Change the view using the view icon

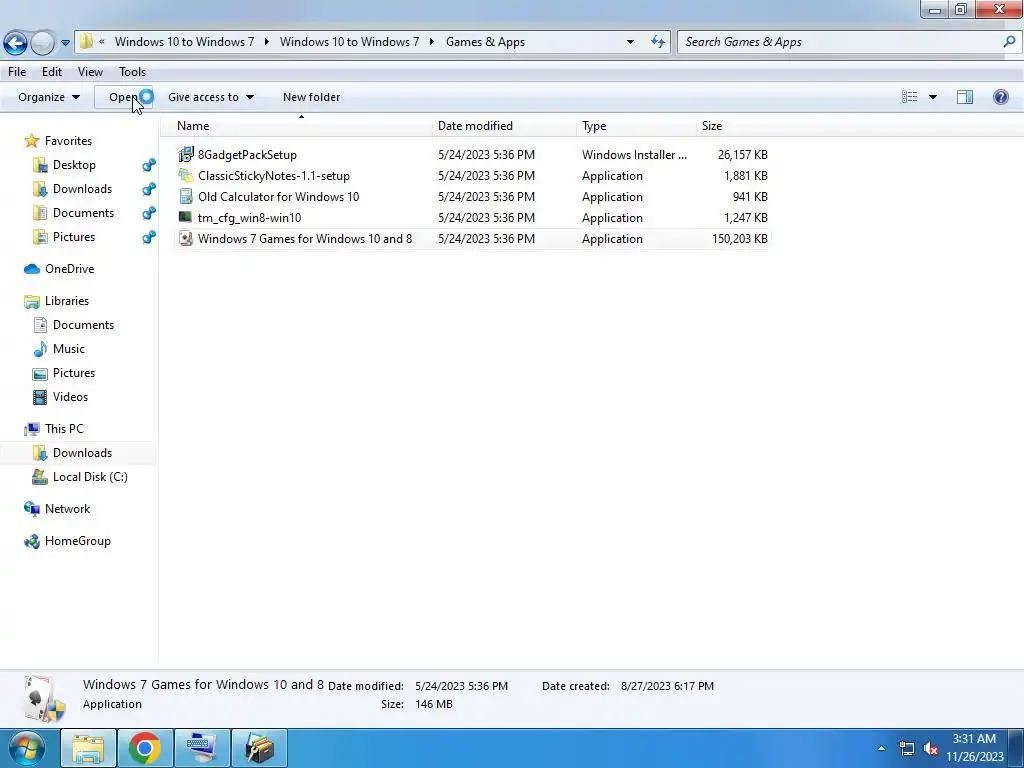(x=910, y=97)
